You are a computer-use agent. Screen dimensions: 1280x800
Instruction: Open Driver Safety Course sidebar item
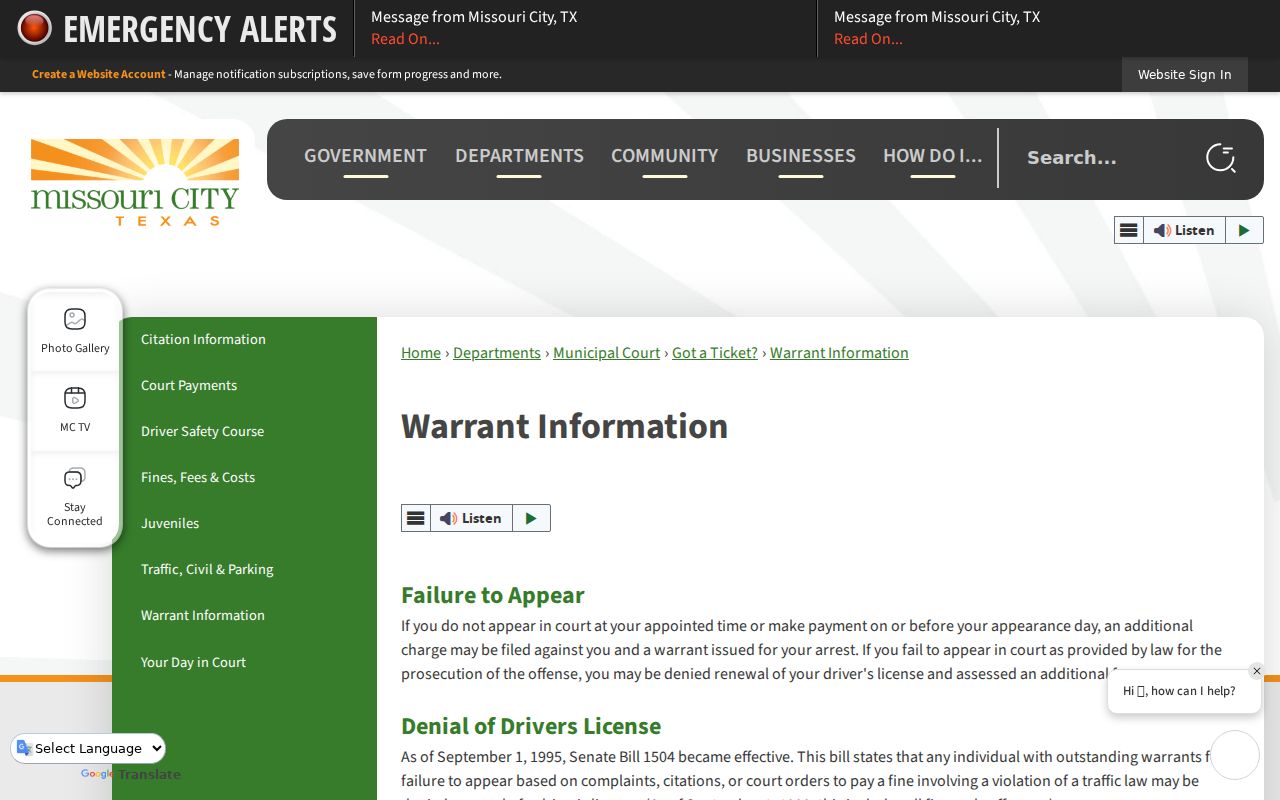point(244,431)
